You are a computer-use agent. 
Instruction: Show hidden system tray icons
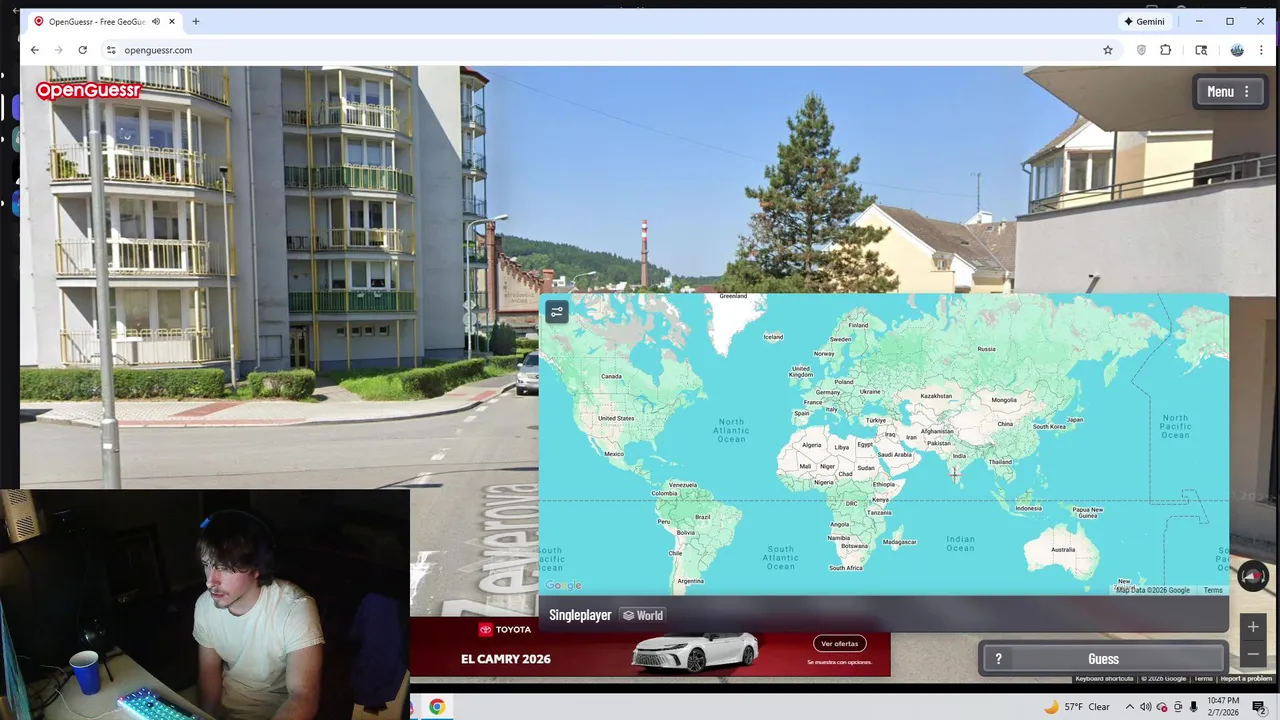click(1130, 706)
